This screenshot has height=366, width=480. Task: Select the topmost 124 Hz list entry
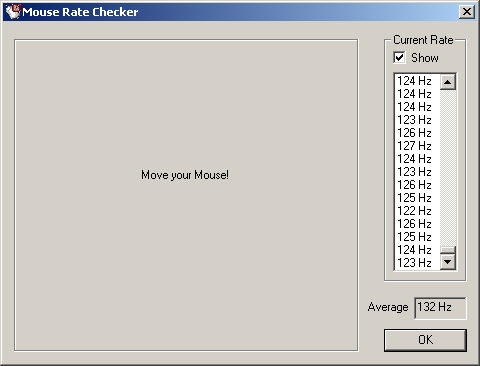(414, 81)
